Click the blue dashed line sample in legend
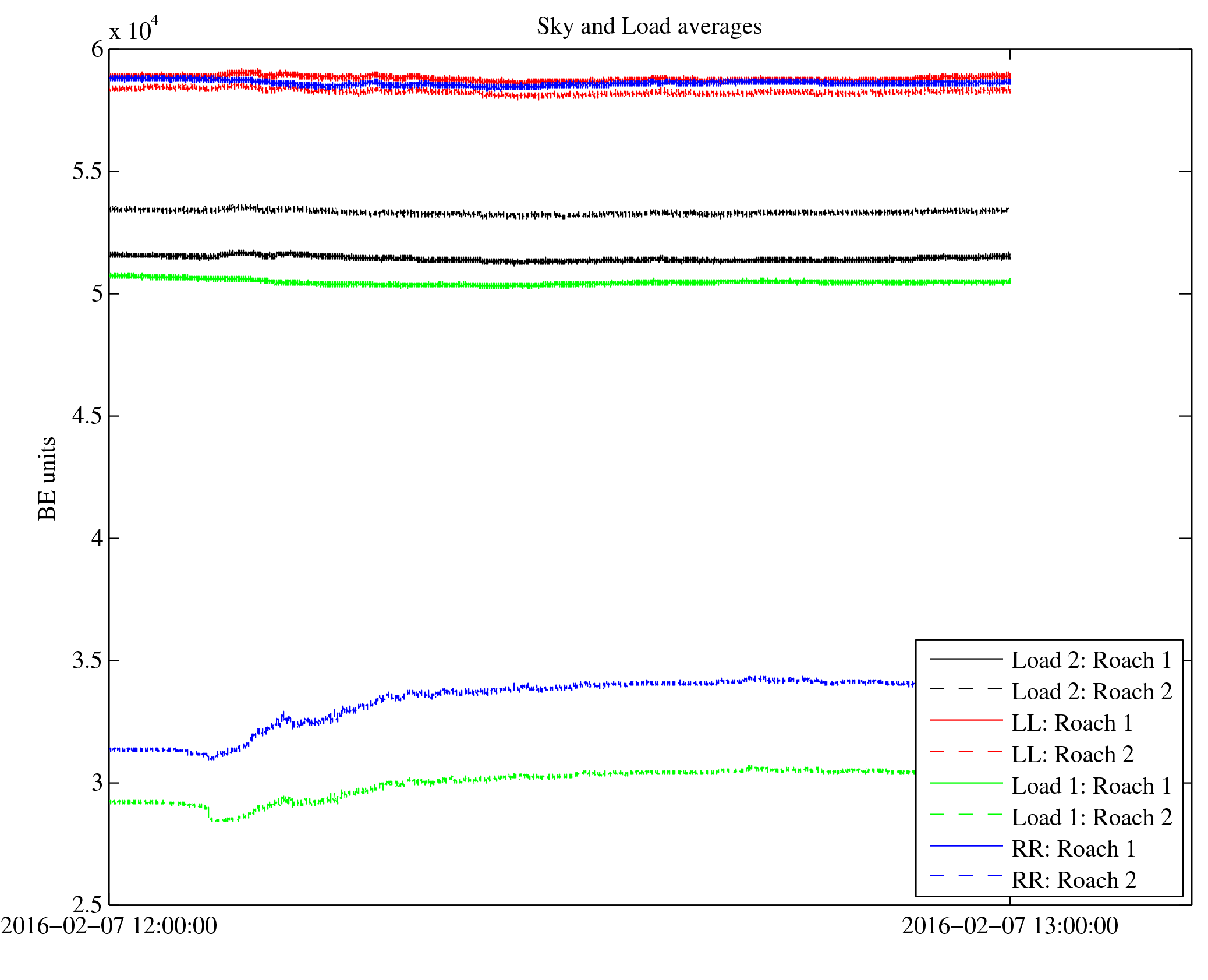The width and height of the screenshot is (1208, 980). point(966,876)
